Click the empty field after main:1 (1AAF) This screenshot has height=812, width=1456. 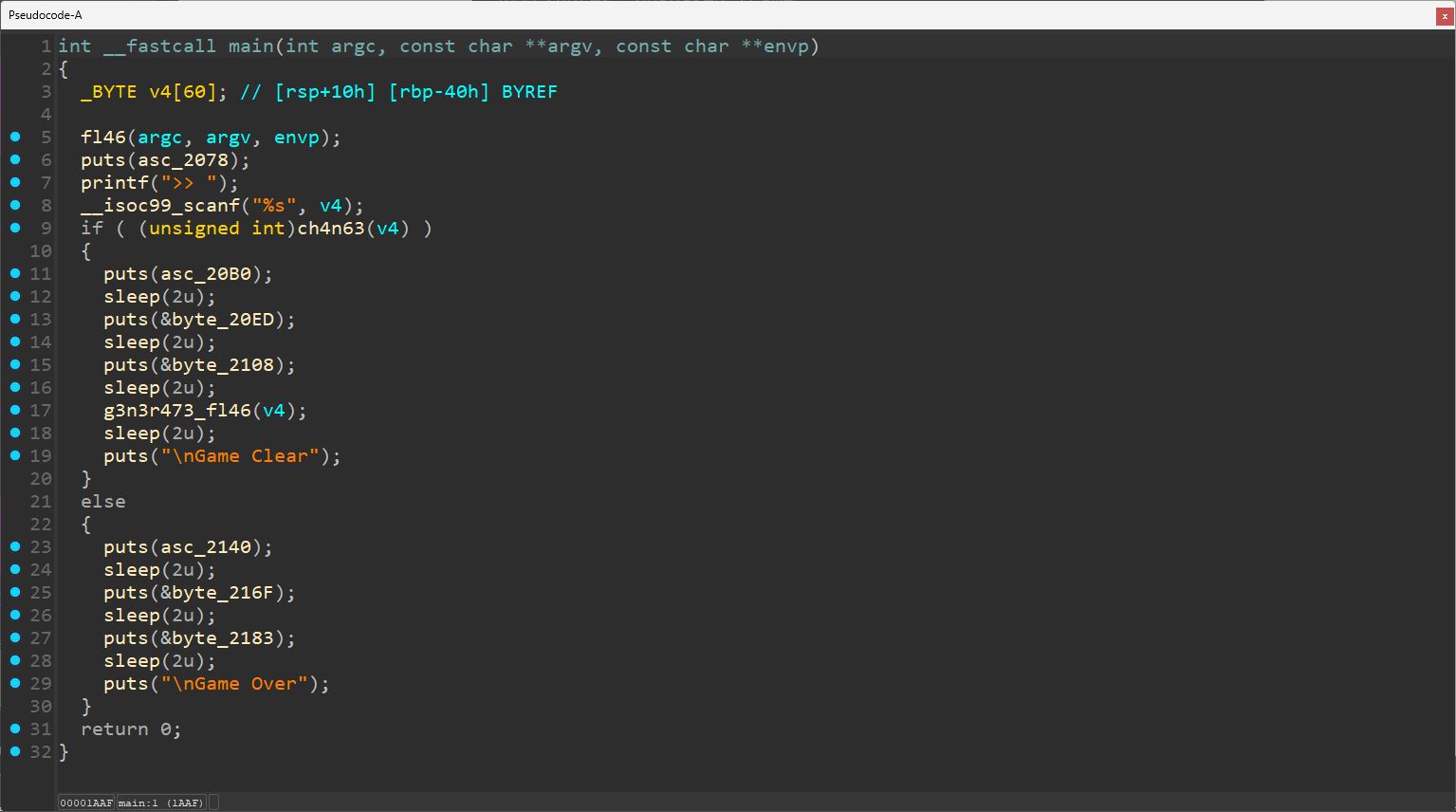click(x=213, y=803)
